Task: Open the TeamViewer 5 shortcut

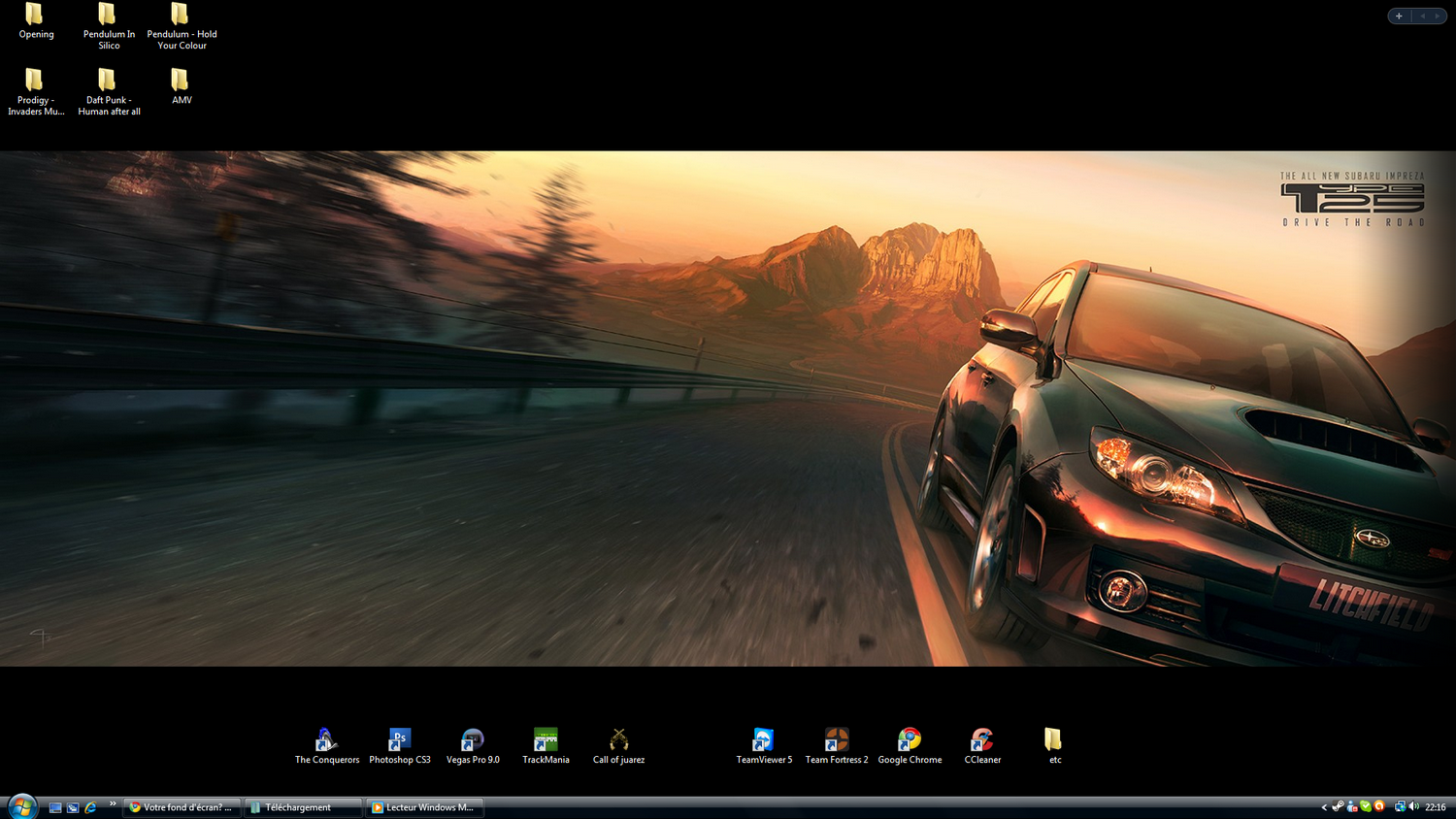Action: 764,746
